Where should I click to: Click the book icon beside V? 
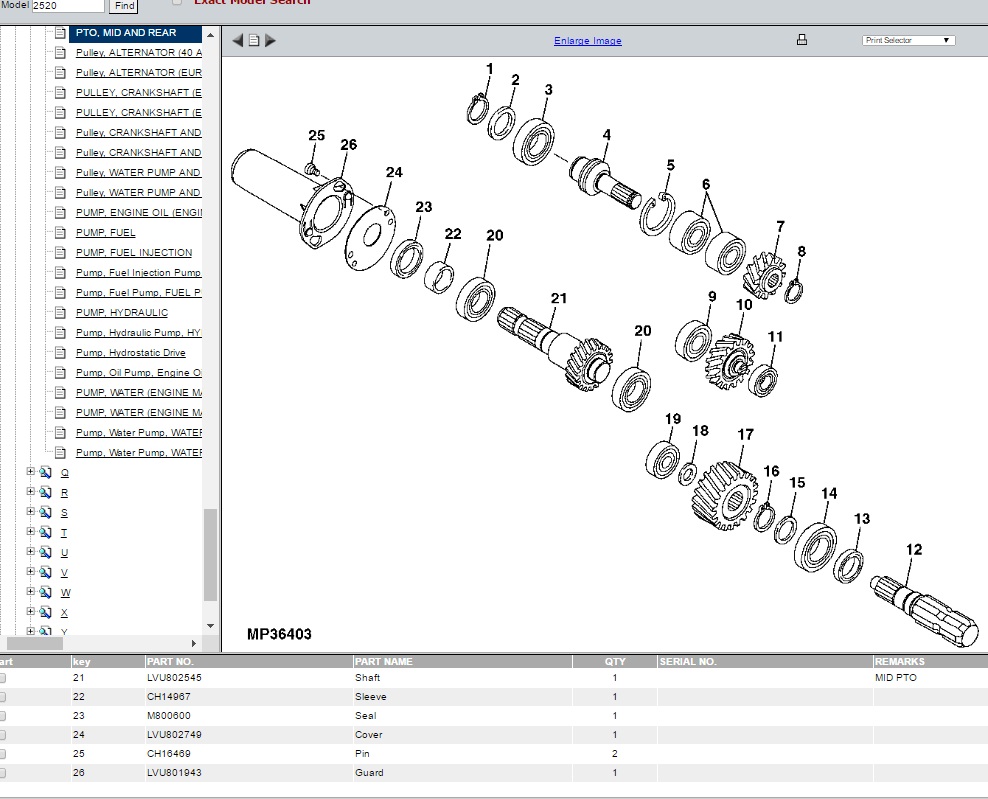[x=45, y=573]
